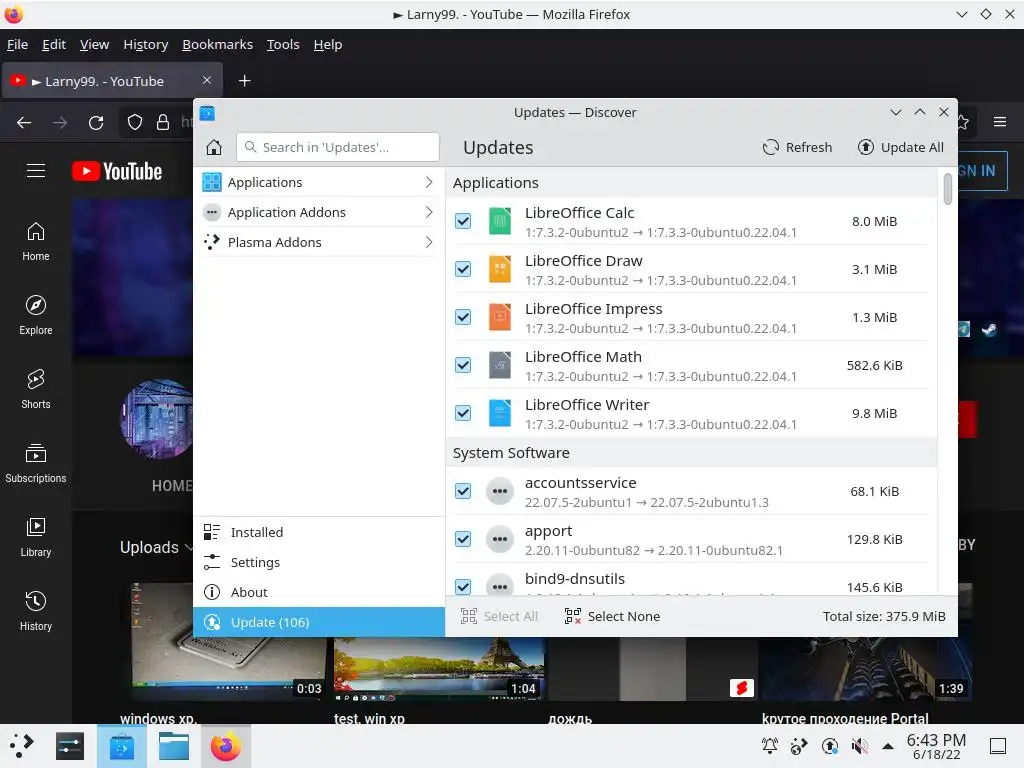The image size is (1024, 768).
Task: Uncheck the bind9-dnsutils update
Action: 463,586
